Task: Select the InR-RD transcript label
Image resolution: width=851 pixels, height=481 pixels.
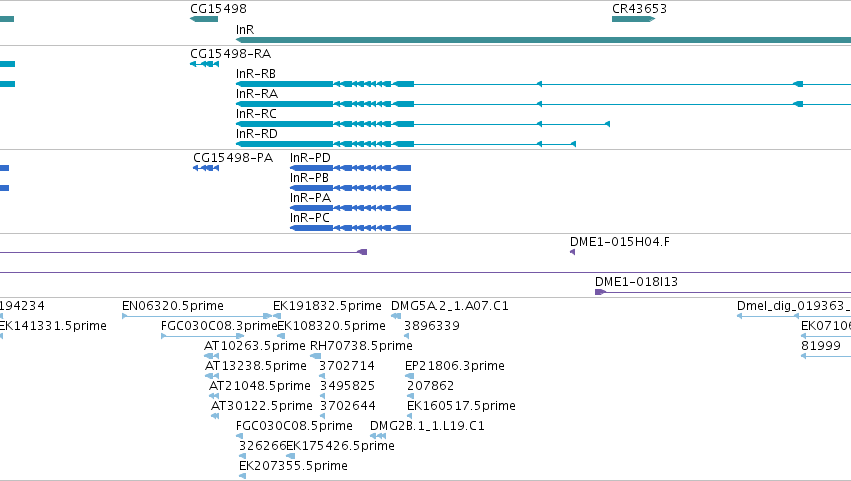Action: coord(257,134)
